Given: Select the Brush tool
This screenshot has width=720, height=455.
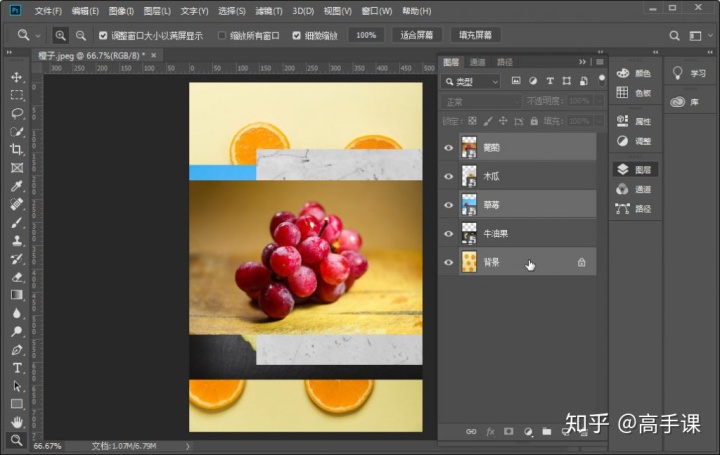Looking at the screenshot, I should (17, 222).
